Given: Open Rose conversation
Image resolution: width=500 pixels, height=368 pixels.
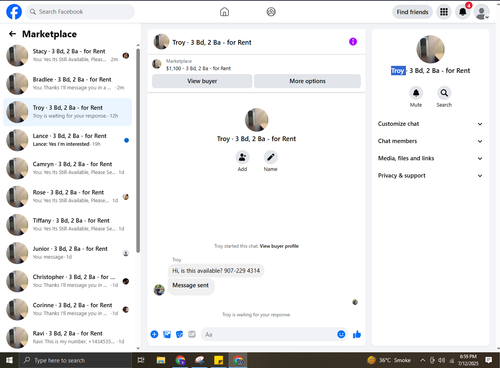Looking at the screenshot, I should point(68,197).
